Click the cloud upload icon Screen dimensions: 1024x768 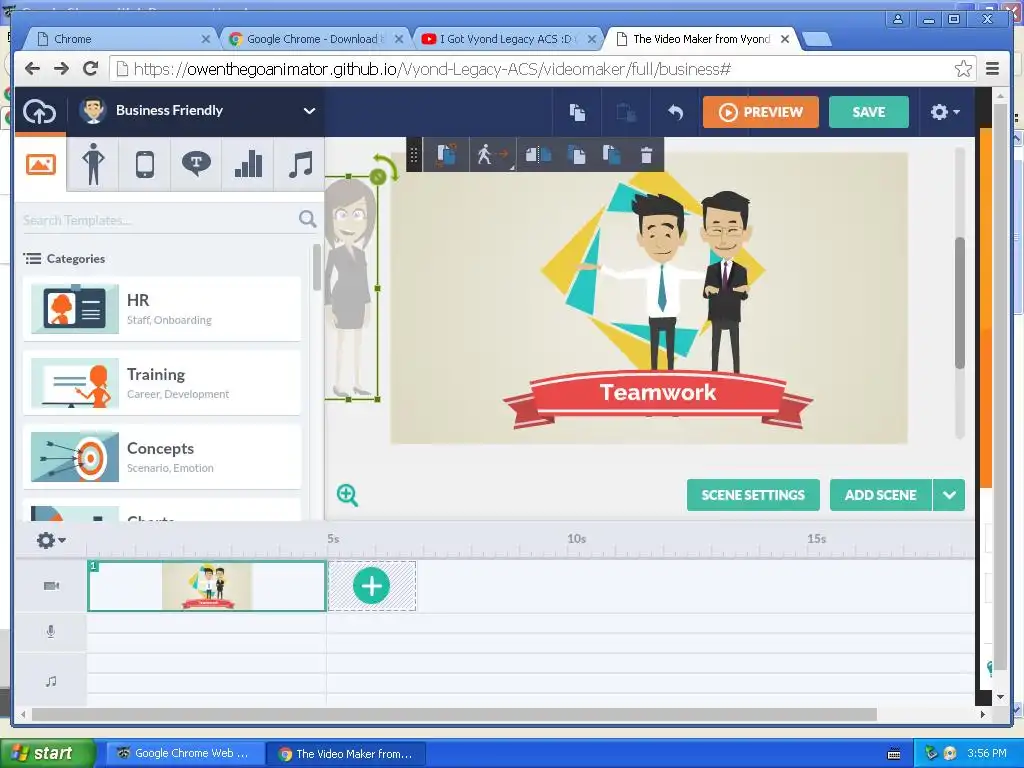39,112
